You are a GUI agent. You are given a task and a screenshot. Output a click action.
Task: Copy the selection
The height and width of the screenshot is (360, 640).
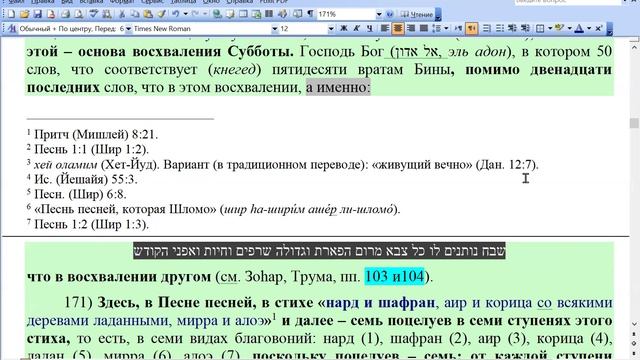pyautogui.click(x=135, y=14)
